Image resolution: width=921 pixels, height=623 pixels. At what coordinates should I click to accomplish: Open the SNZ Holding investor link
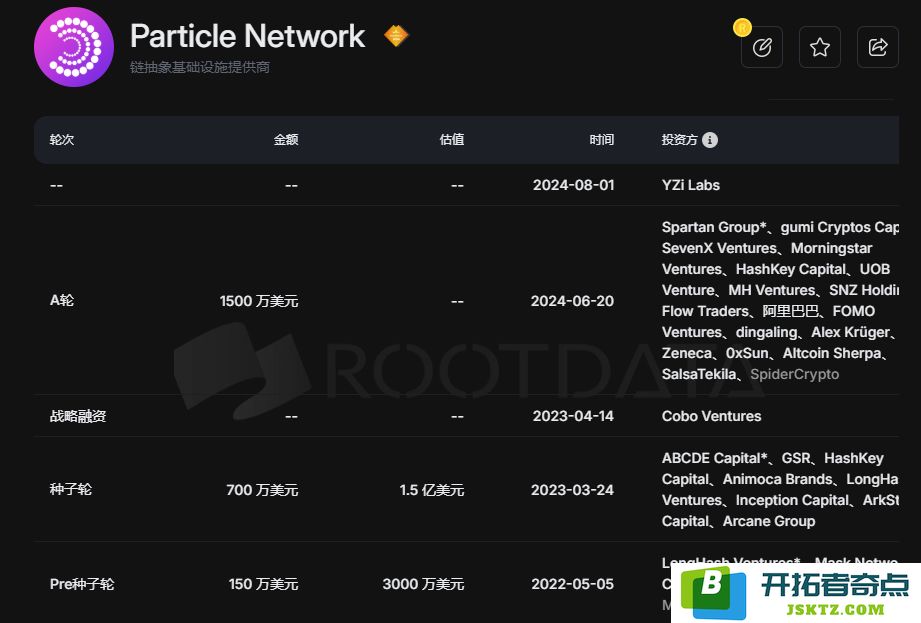(864, 290)
